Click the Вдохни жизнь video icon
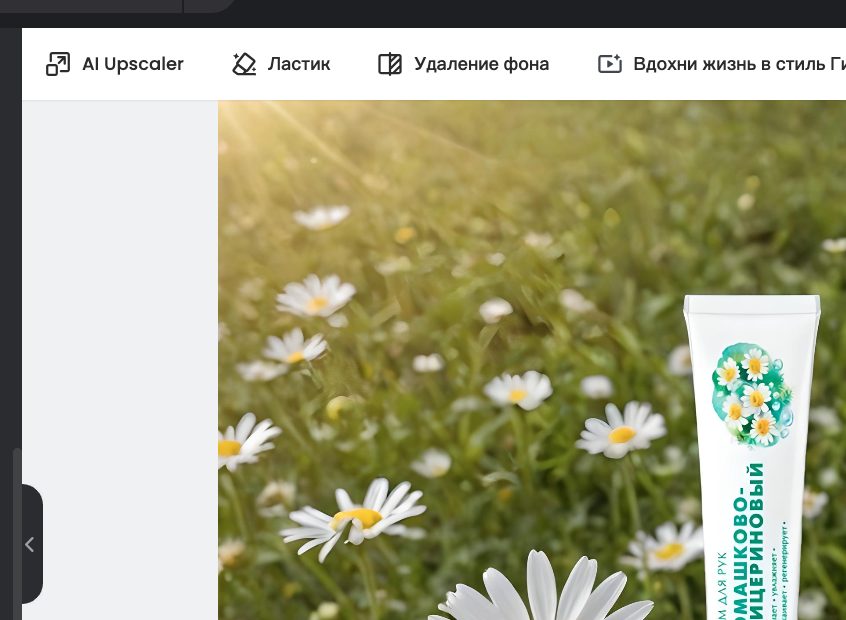Viewport: 846px width, 620px height. [x=610, y=64]
